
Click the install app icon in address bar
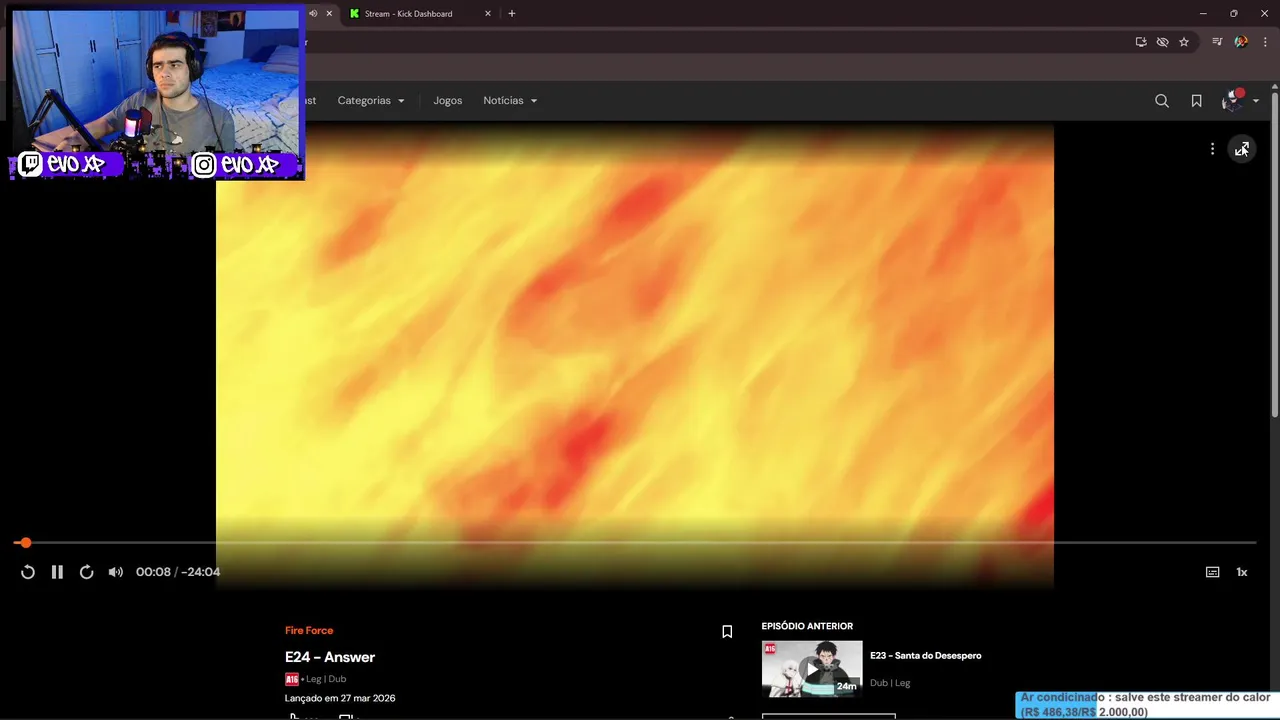[x=1141, y=42]
